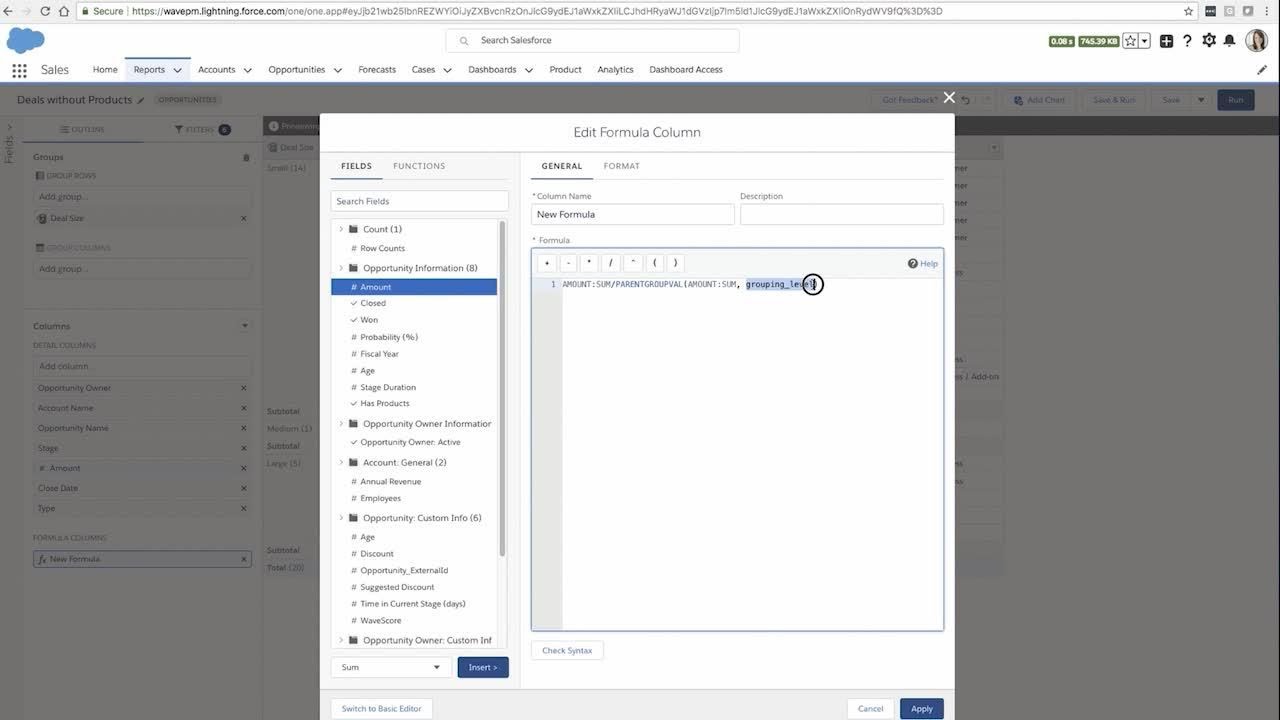Select the Amount field
The width and height of the screenshot is (1280, 720).
click(x=414, y=287)
